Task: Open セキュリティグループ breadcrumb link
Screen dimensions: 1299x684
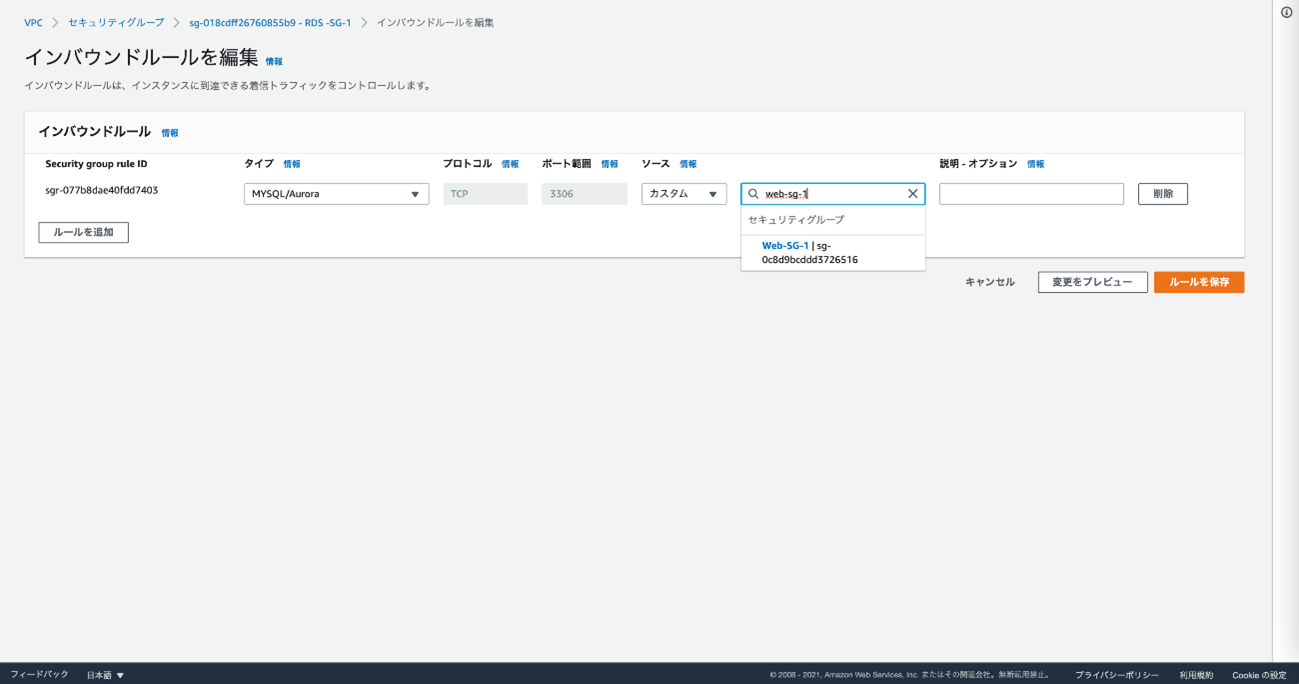Action: 116,22
